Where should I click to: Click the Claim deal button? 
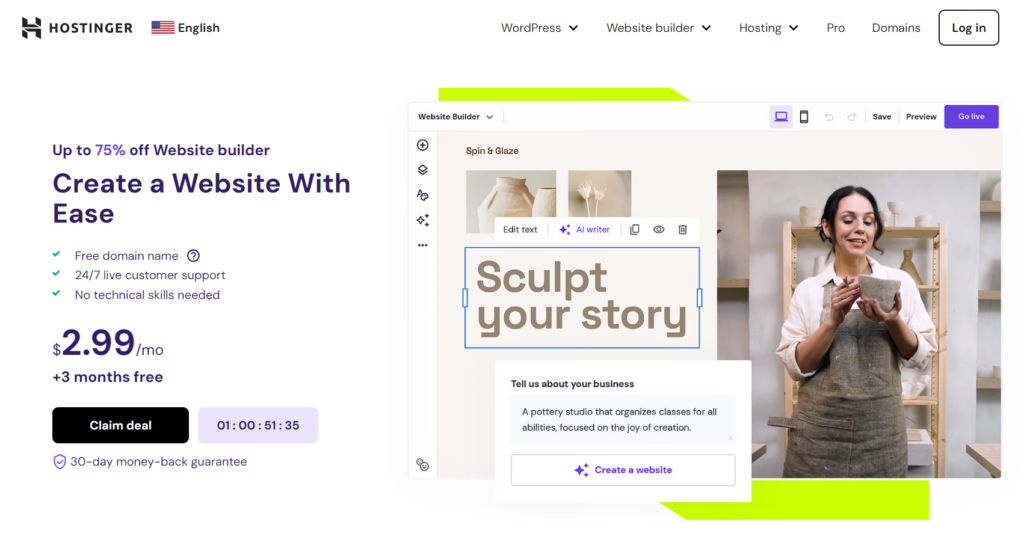click(x=120, y=425)
